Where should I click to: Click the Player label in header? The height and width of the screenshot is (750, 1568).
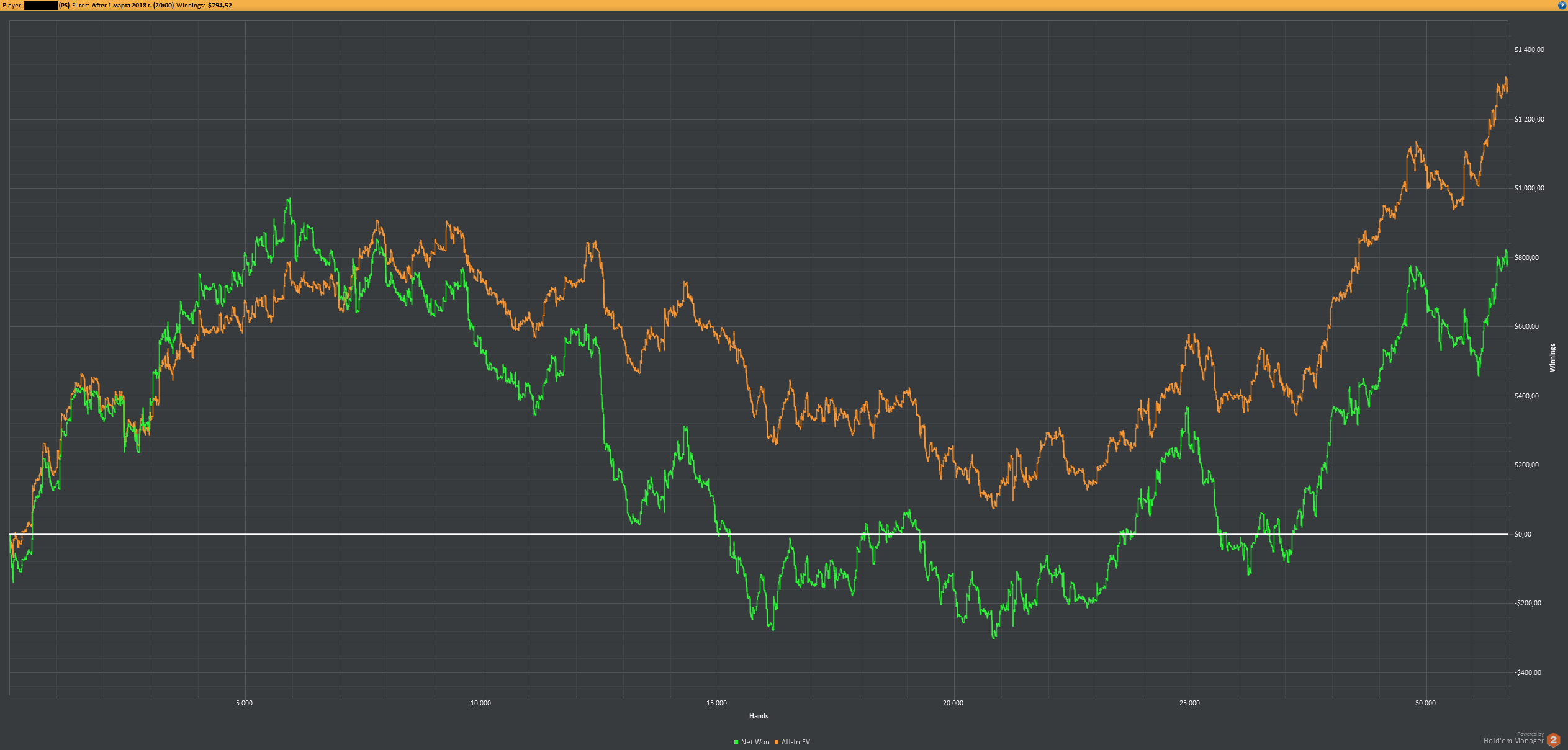tap(12, 6)
